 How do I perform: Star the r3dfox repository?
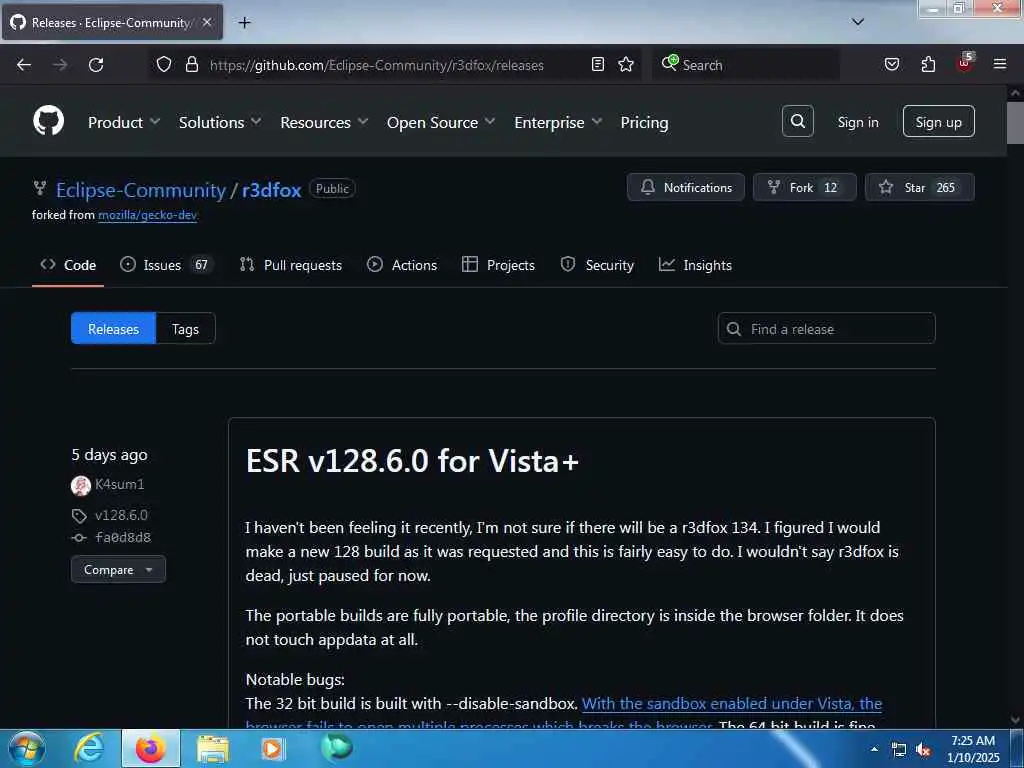click(920, 187)
